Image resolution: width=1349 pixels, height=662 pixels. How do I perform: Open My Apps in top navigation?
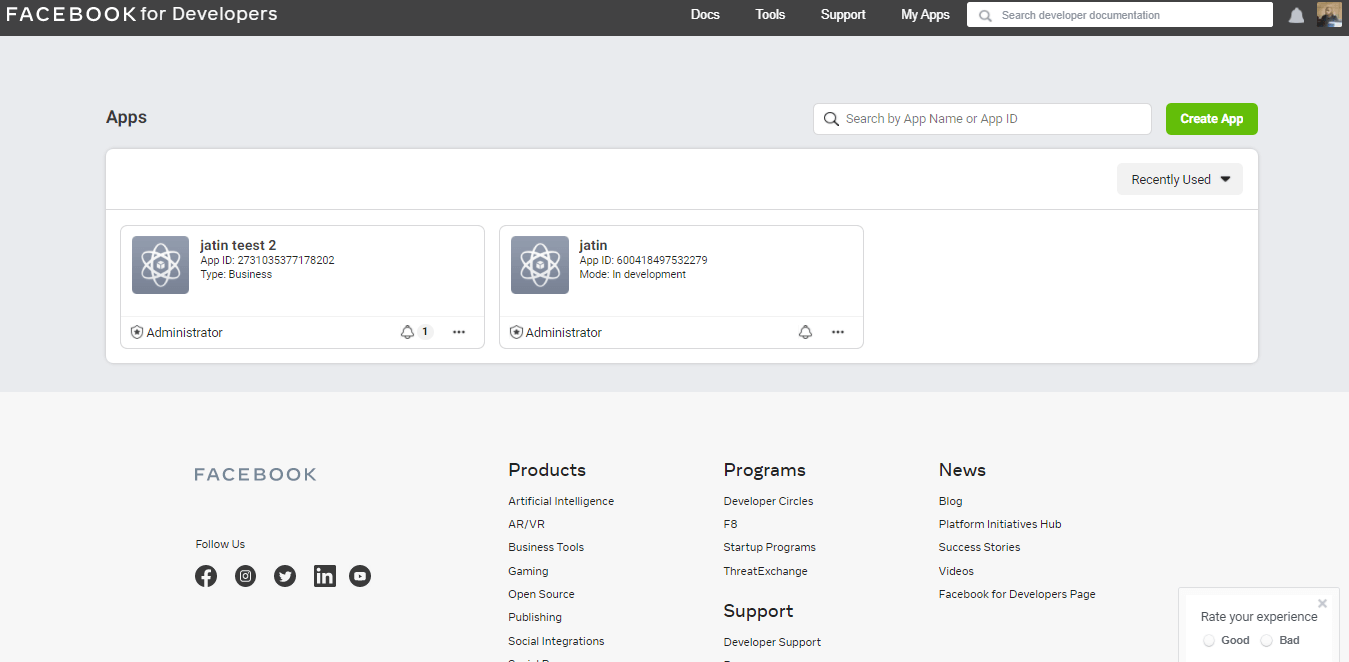[925, 15]
